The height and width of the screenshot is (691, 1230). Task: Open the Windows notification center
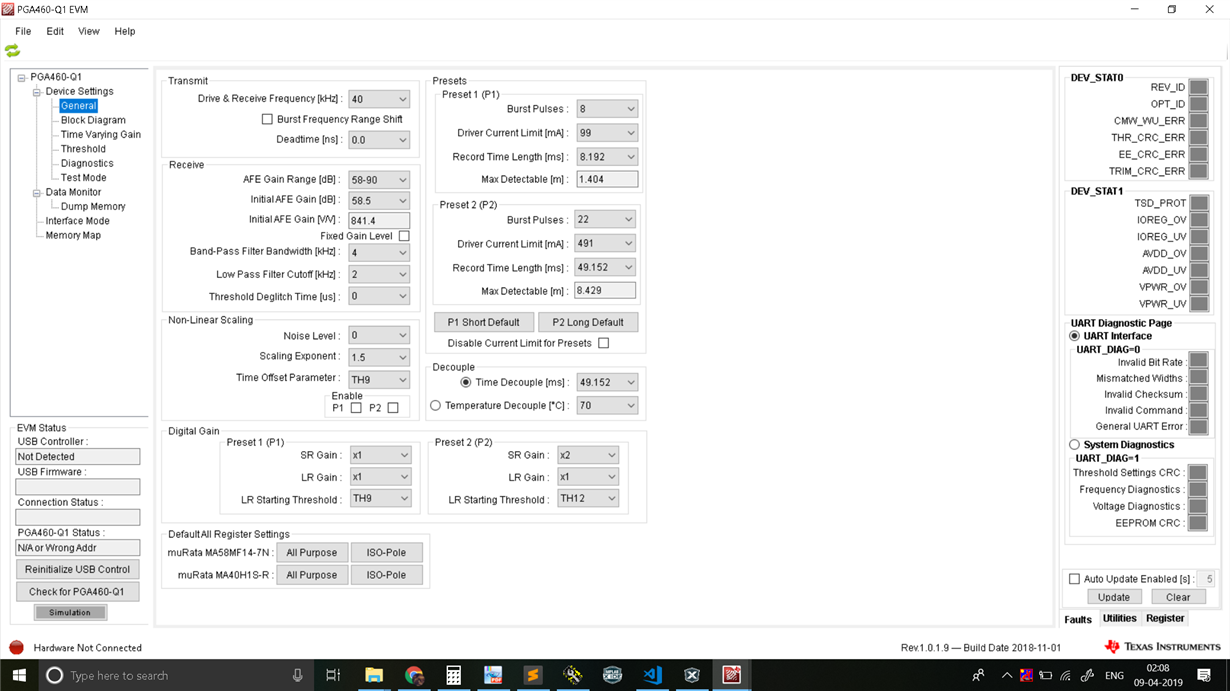pos(1206,675)
